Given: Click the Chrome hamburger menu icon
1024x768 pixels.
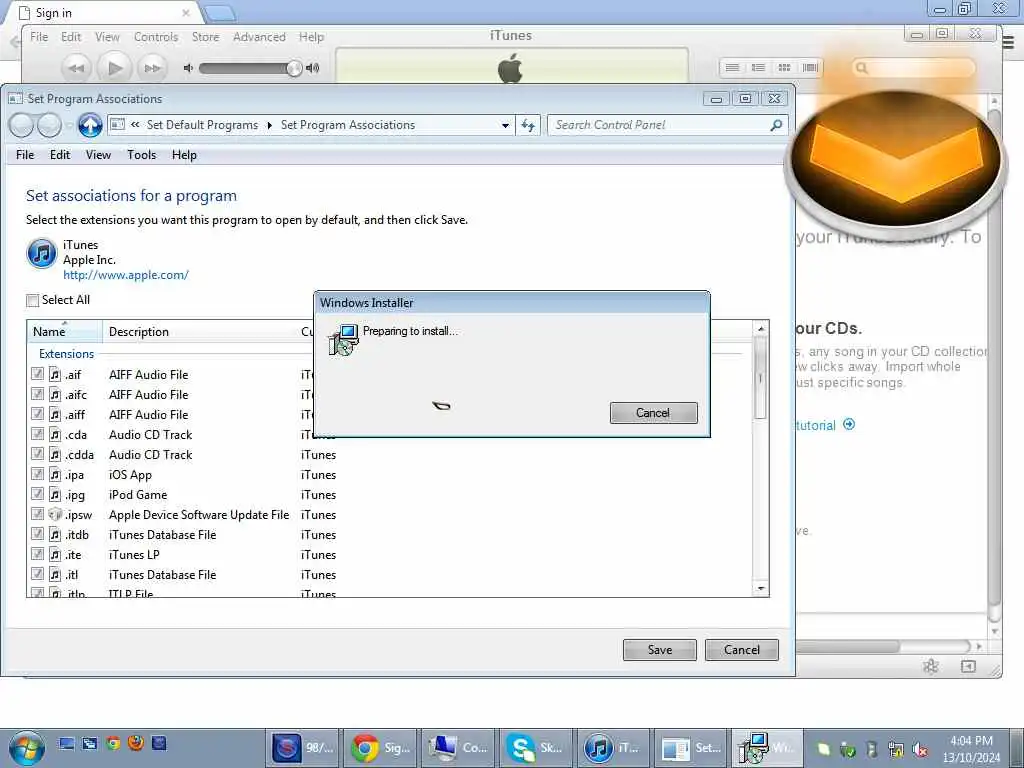Looking at the screenshot, I should click(1008, 43).
